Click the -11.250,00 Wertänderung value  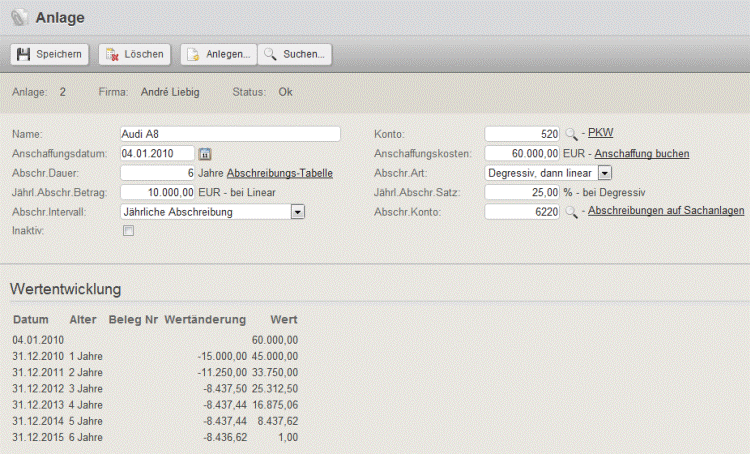222,373
